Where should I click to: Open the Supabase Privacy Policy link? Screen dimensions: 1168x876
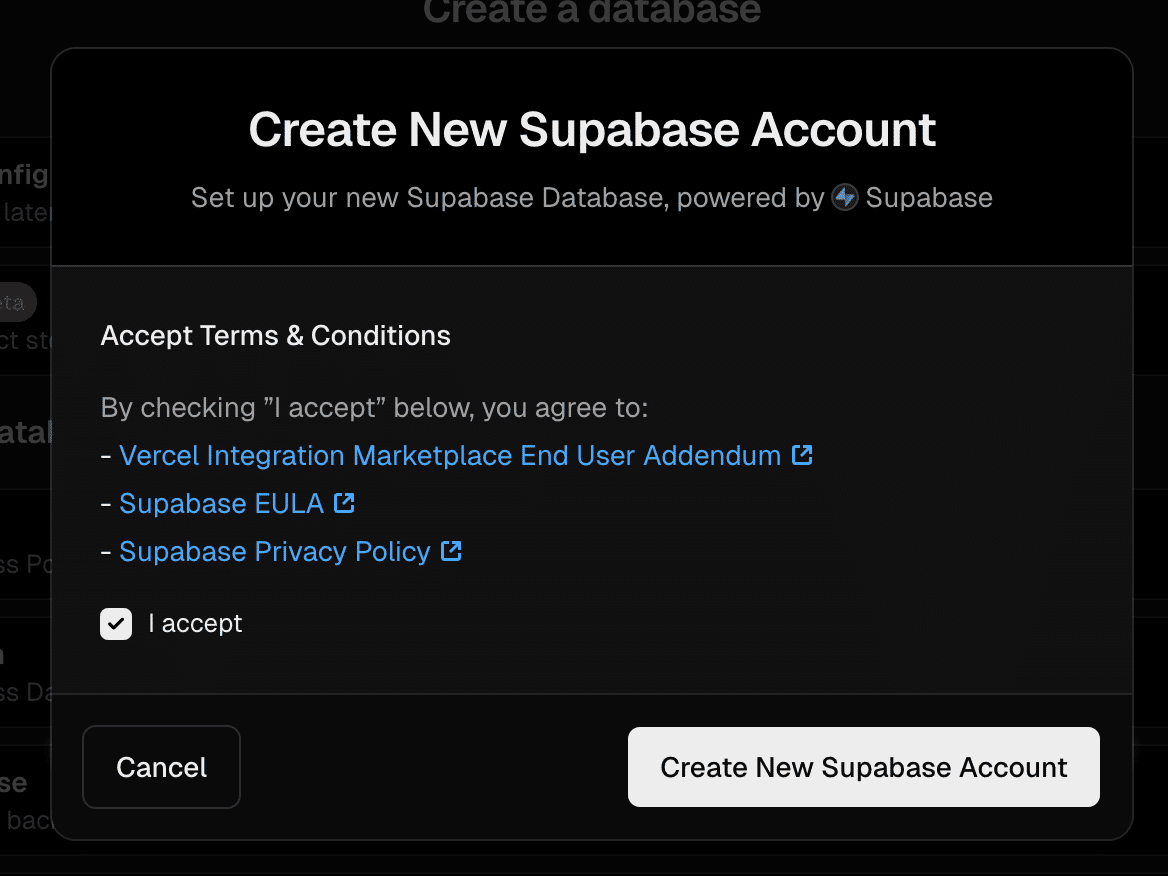[x=274, y=552]
